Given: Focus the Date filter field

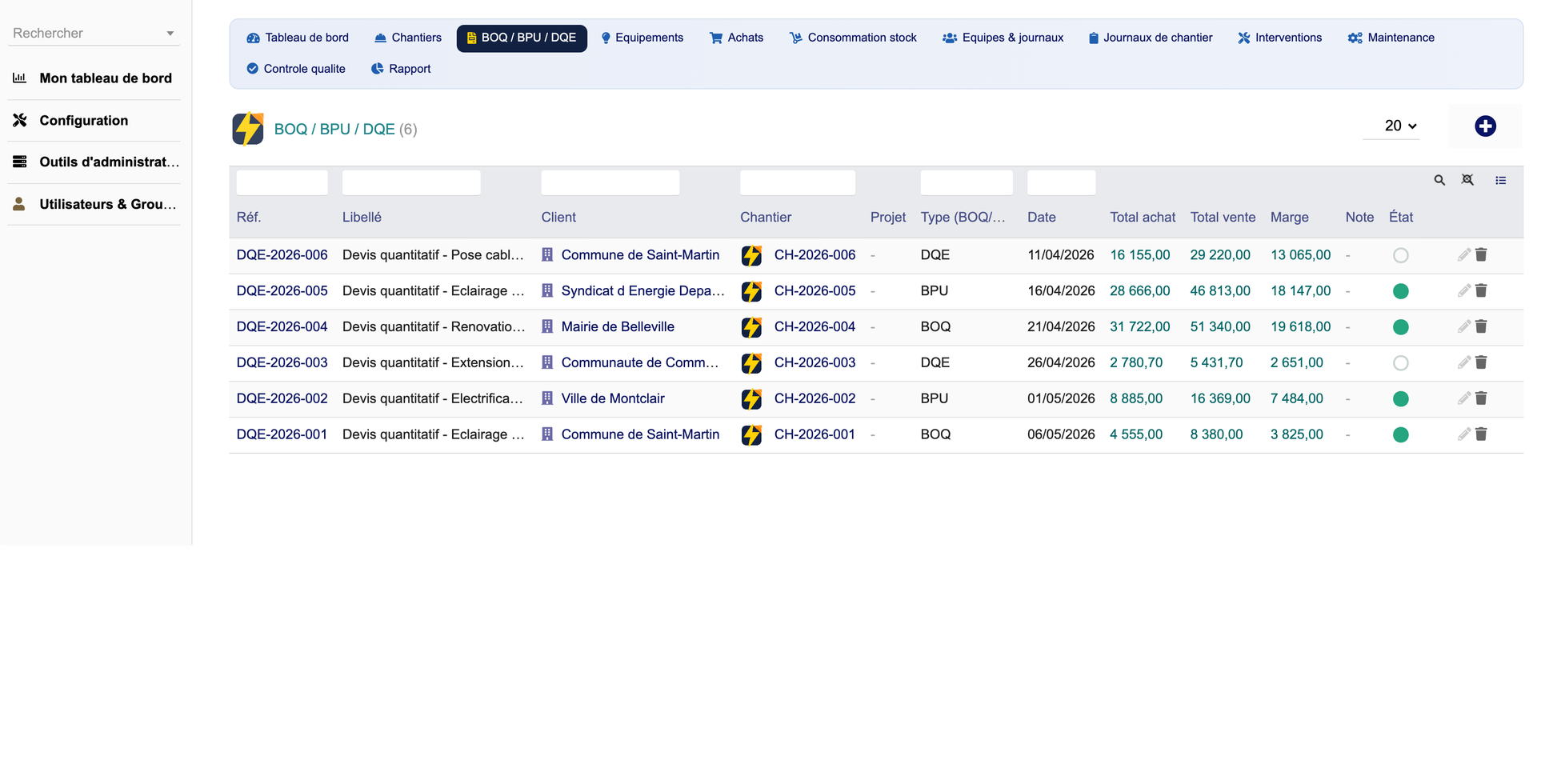Looking at the screenshot, I should [x=1061, y=182].
